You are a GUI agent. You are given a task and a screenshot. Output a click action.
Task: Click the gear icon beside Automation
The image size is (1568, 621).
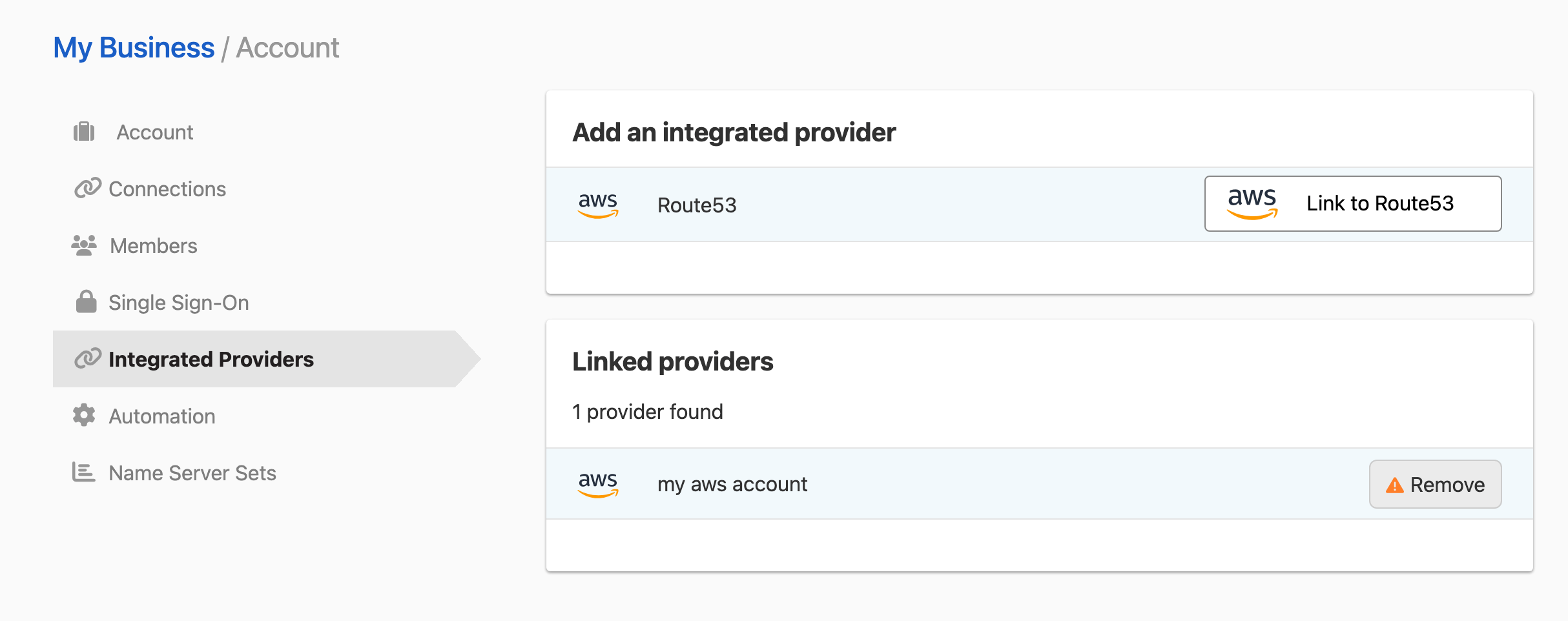pos(84,415)
